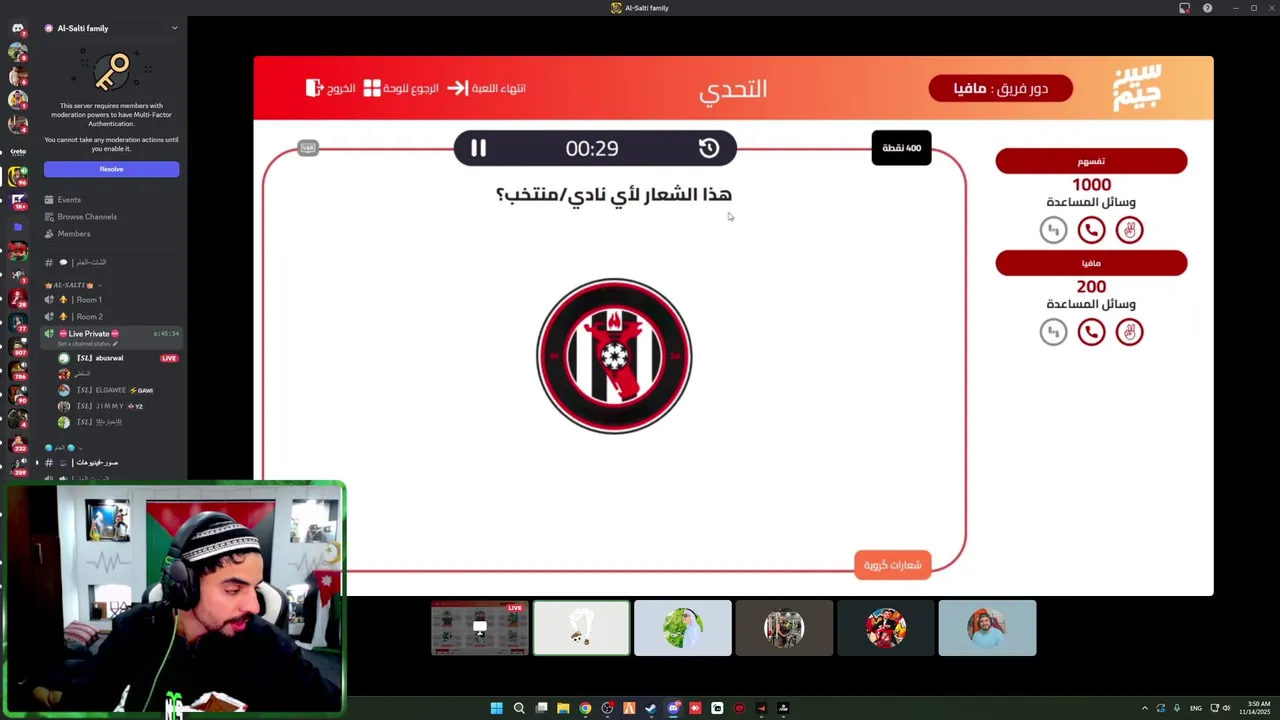Pause the question countdown timer
Viewport: 1280px width, 720px height.
[x=478, y=148]
